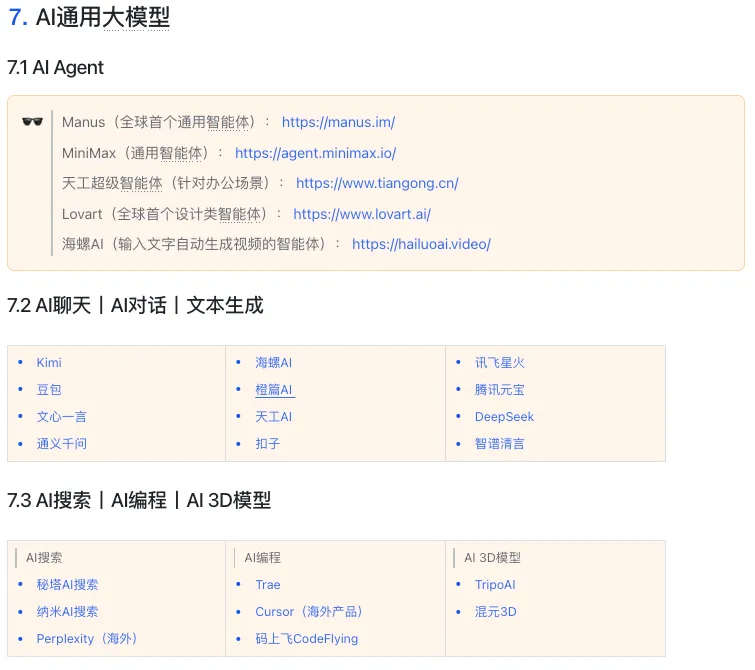This screenshot has width=755, height=670.
Task: Open the 通义千问 link
Action: [62, 444]
